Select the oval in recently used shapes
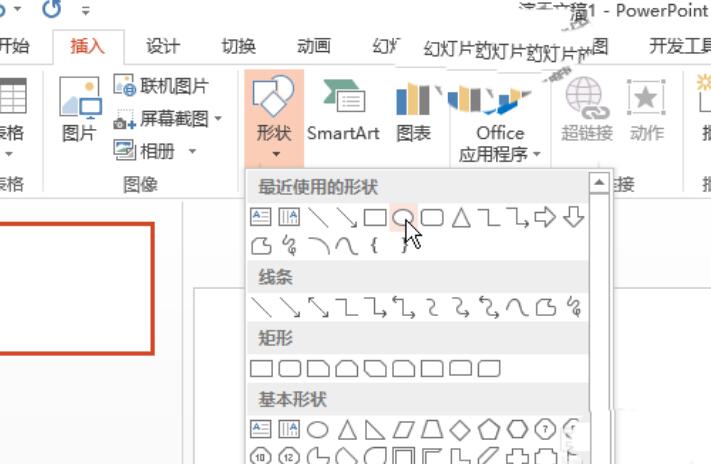 click(x=403, y=218)
